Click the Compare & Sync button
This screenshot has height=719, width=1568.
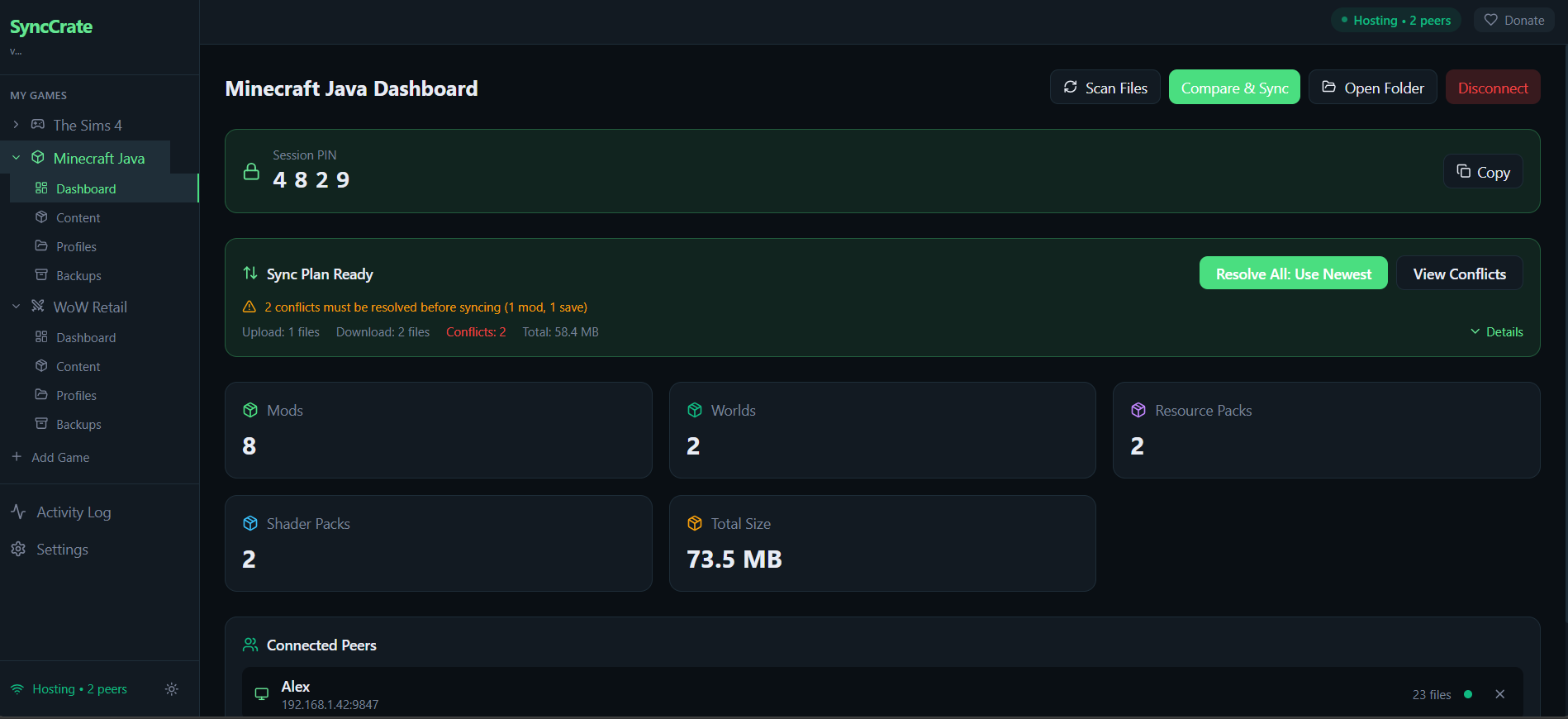1233,88
